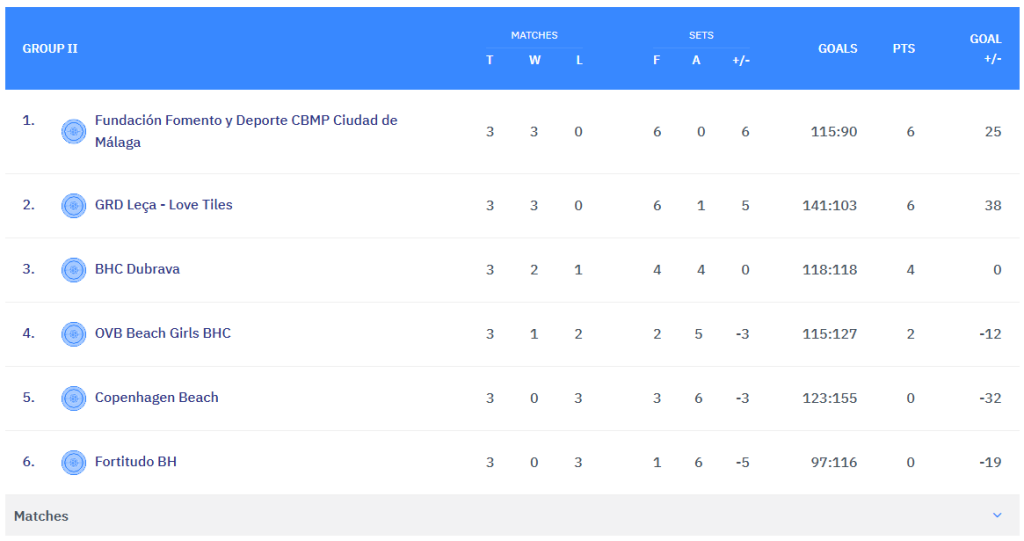Click the GOAL +/- column header
This screenshot has height=541, width=1024.
986,48
